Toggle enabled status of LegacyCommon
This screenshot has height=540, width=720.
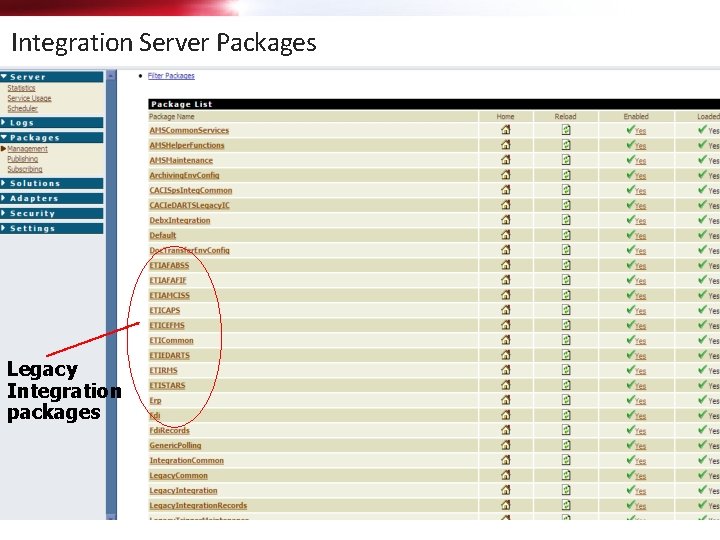641,476
